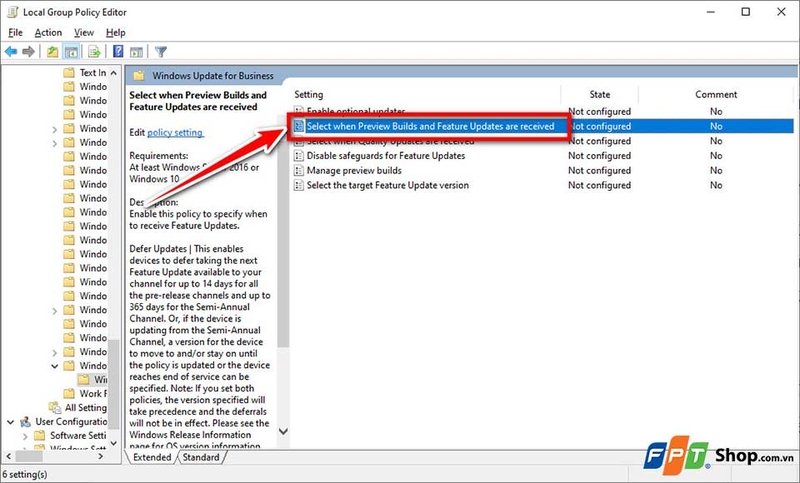Click No comment for target Feature Update version
The width and height of the screenshot is (800, 483).
[x=716, y=186]
